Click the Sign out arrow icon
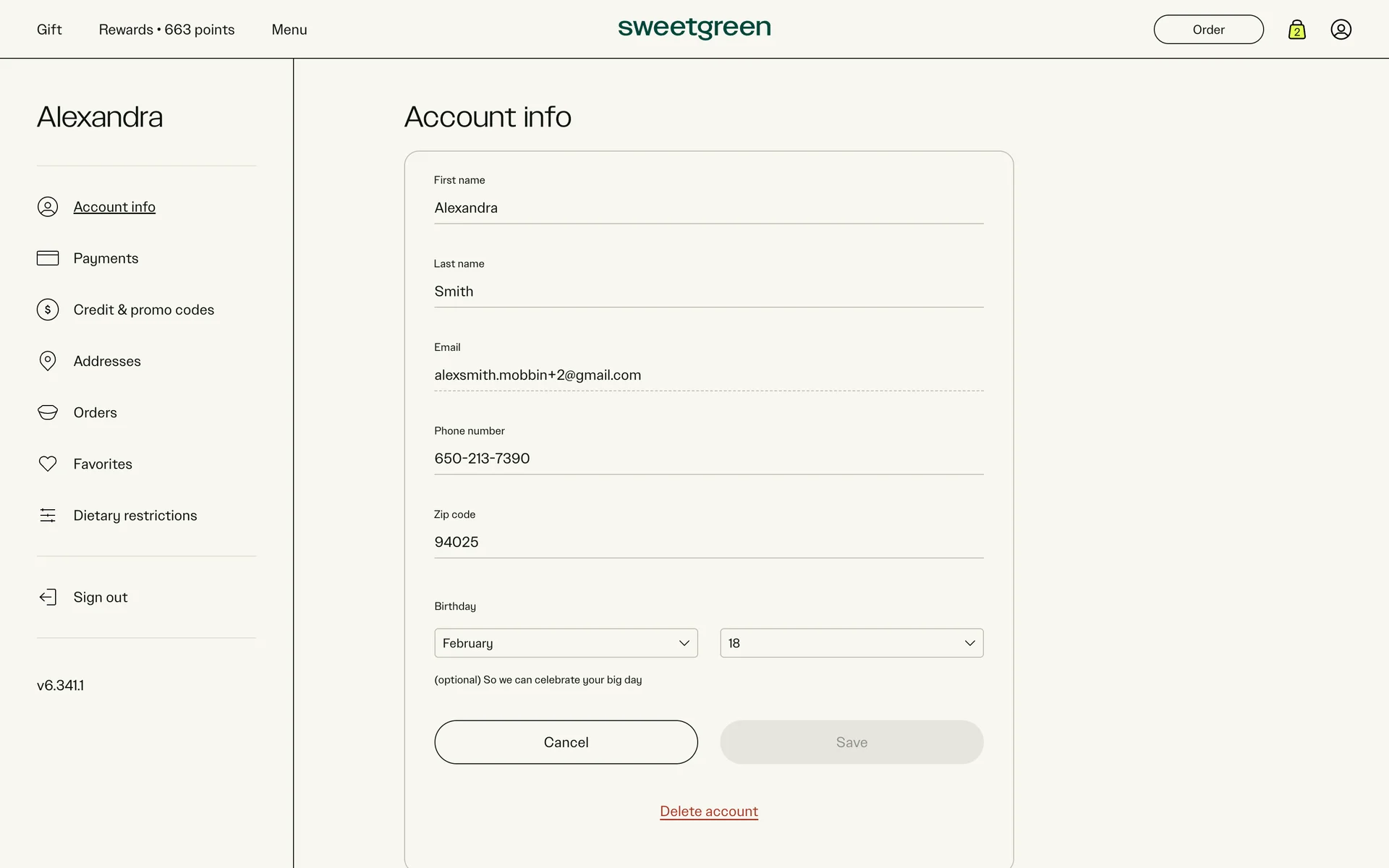Viewport: 1389px width, 868px height. point(48,597)
